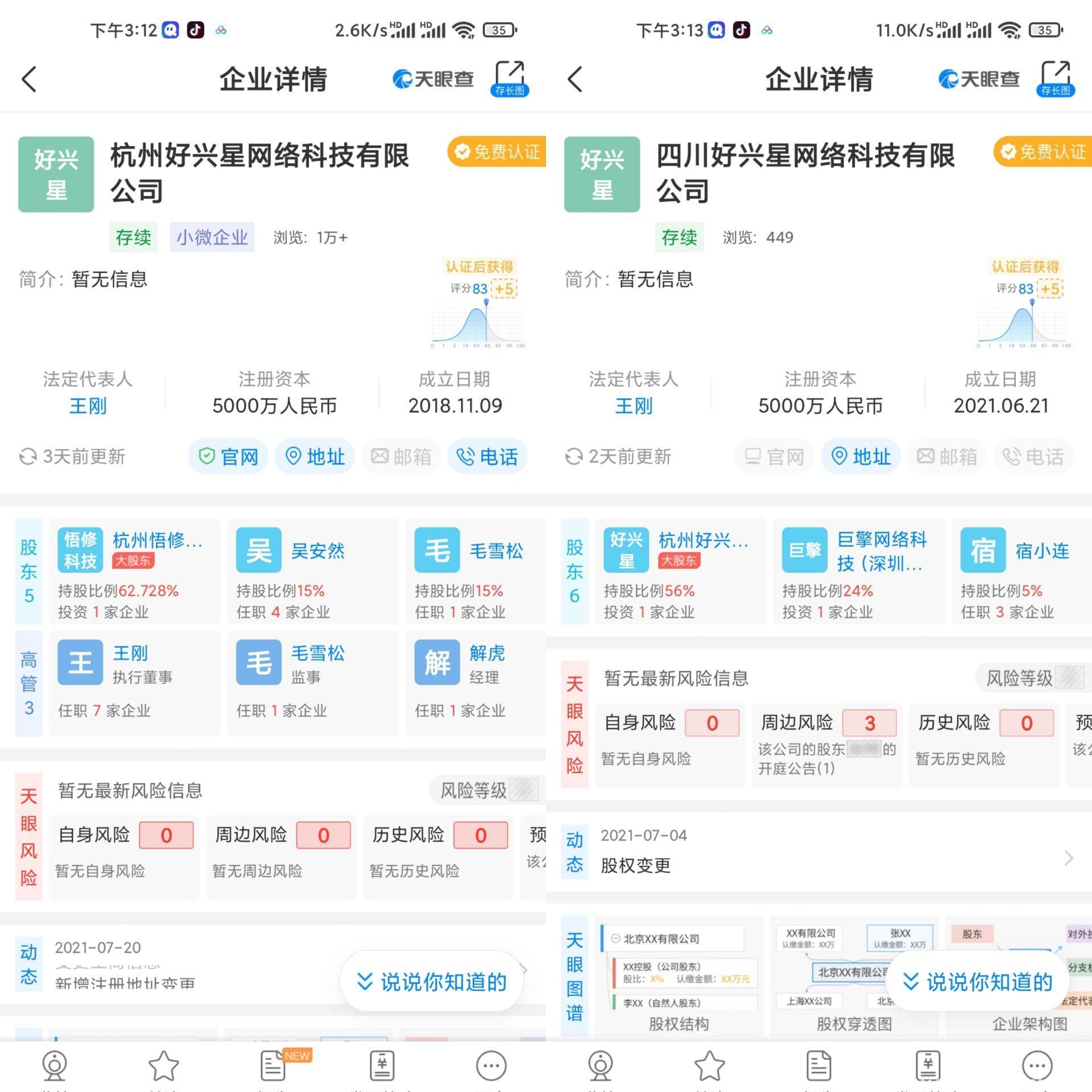Image resolution: width=1092 pixels, height=1092 pixels.
Task: Open shareholder 杭州悟修科技 with 62.728% stake
Action: [x=134, y=572]
